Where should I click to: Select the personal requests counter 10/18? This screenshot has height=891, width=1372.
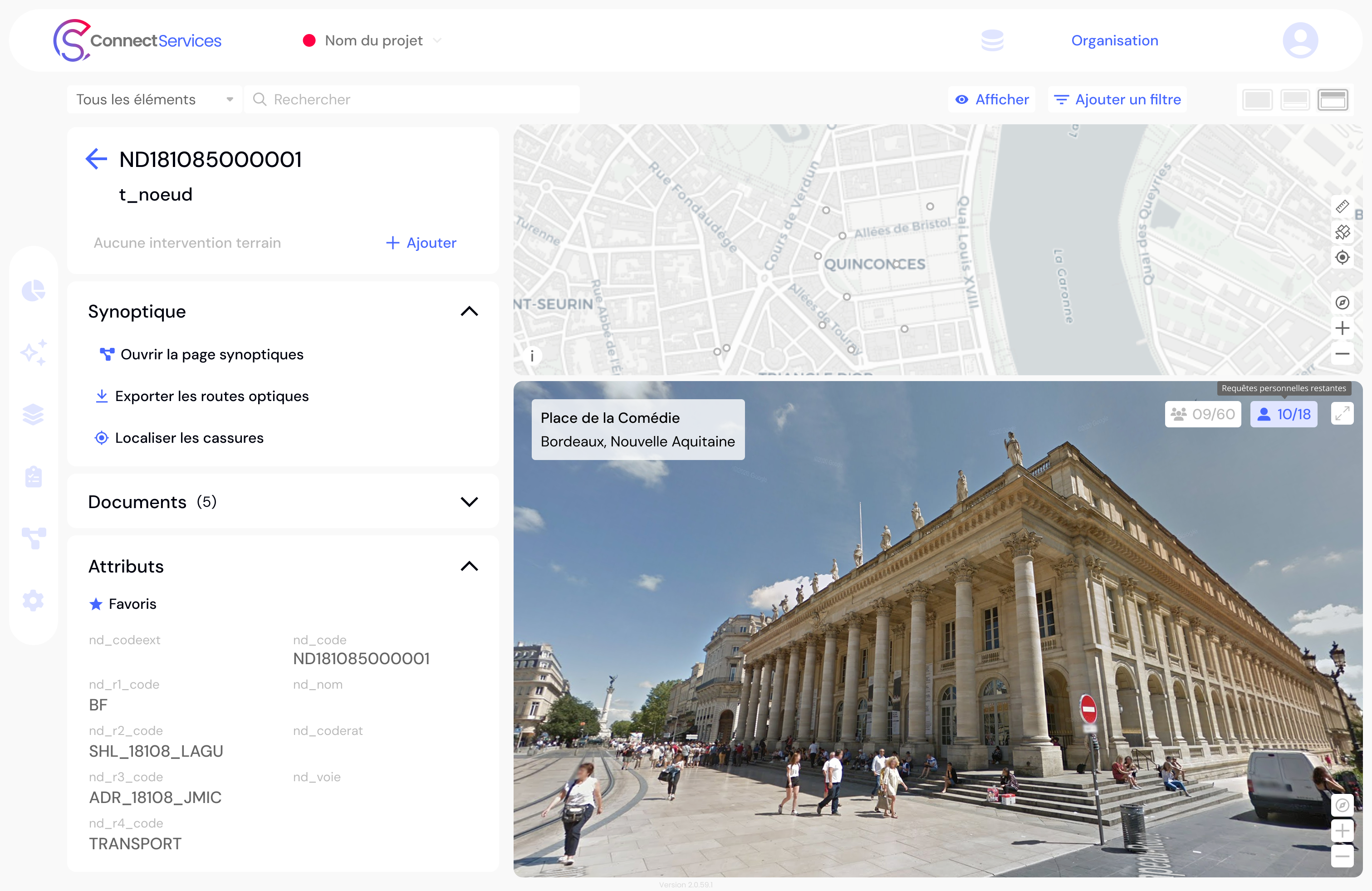1283,414
